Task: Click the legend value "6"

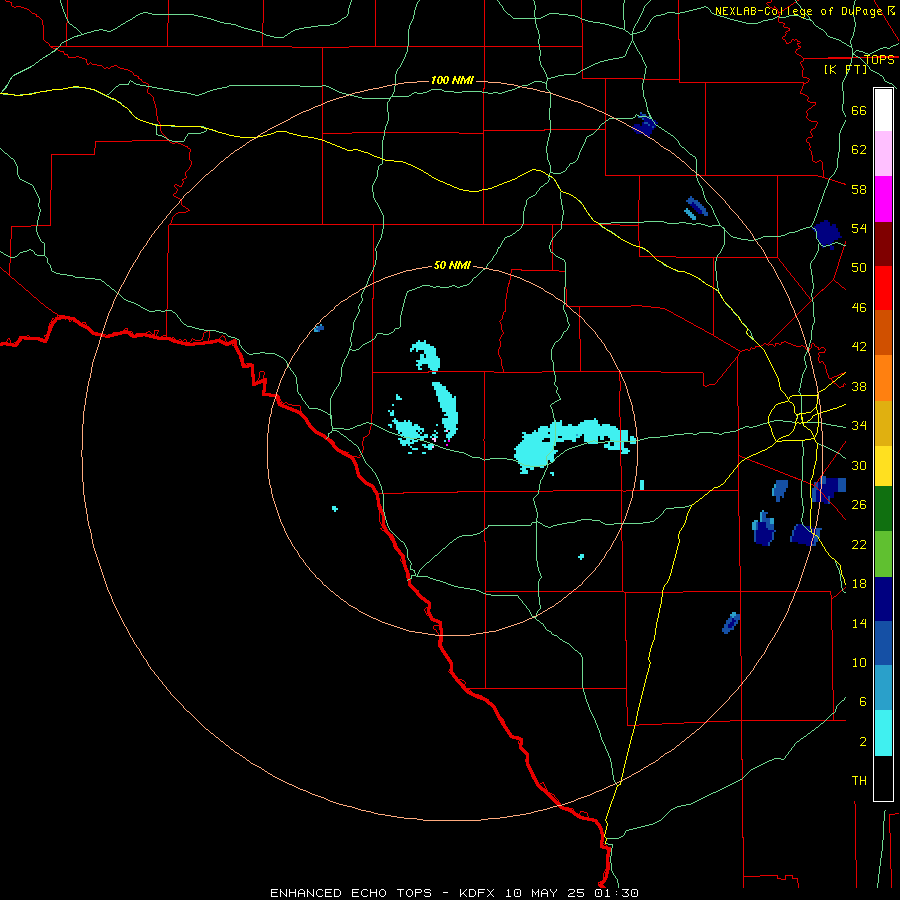Action: coord(863,702)
